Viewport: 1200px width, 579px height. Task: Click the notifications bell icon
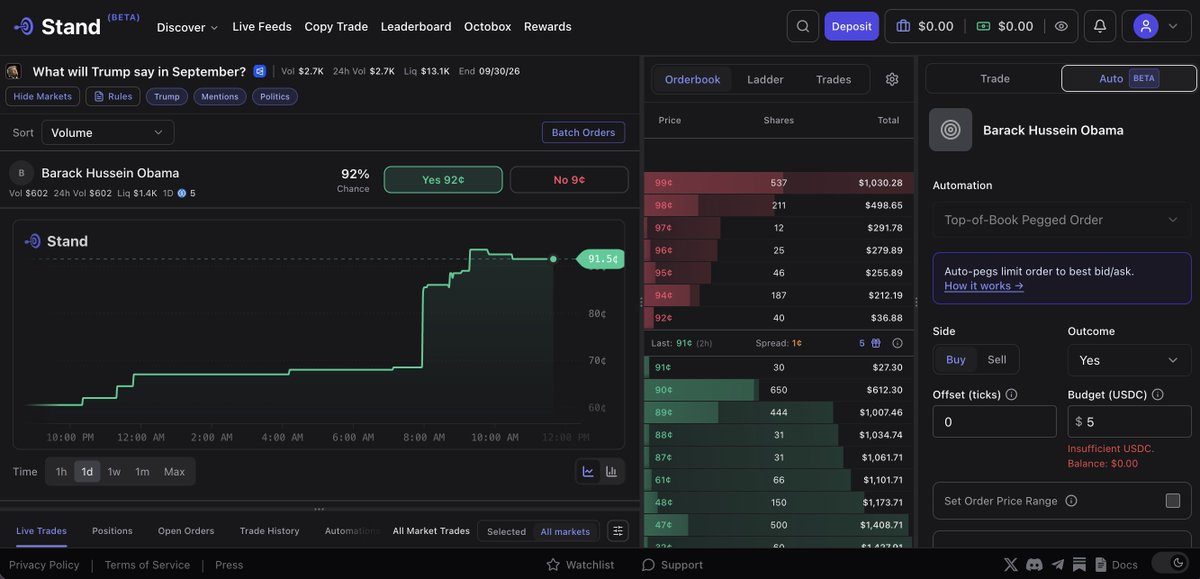click(x=1100, y=26)
